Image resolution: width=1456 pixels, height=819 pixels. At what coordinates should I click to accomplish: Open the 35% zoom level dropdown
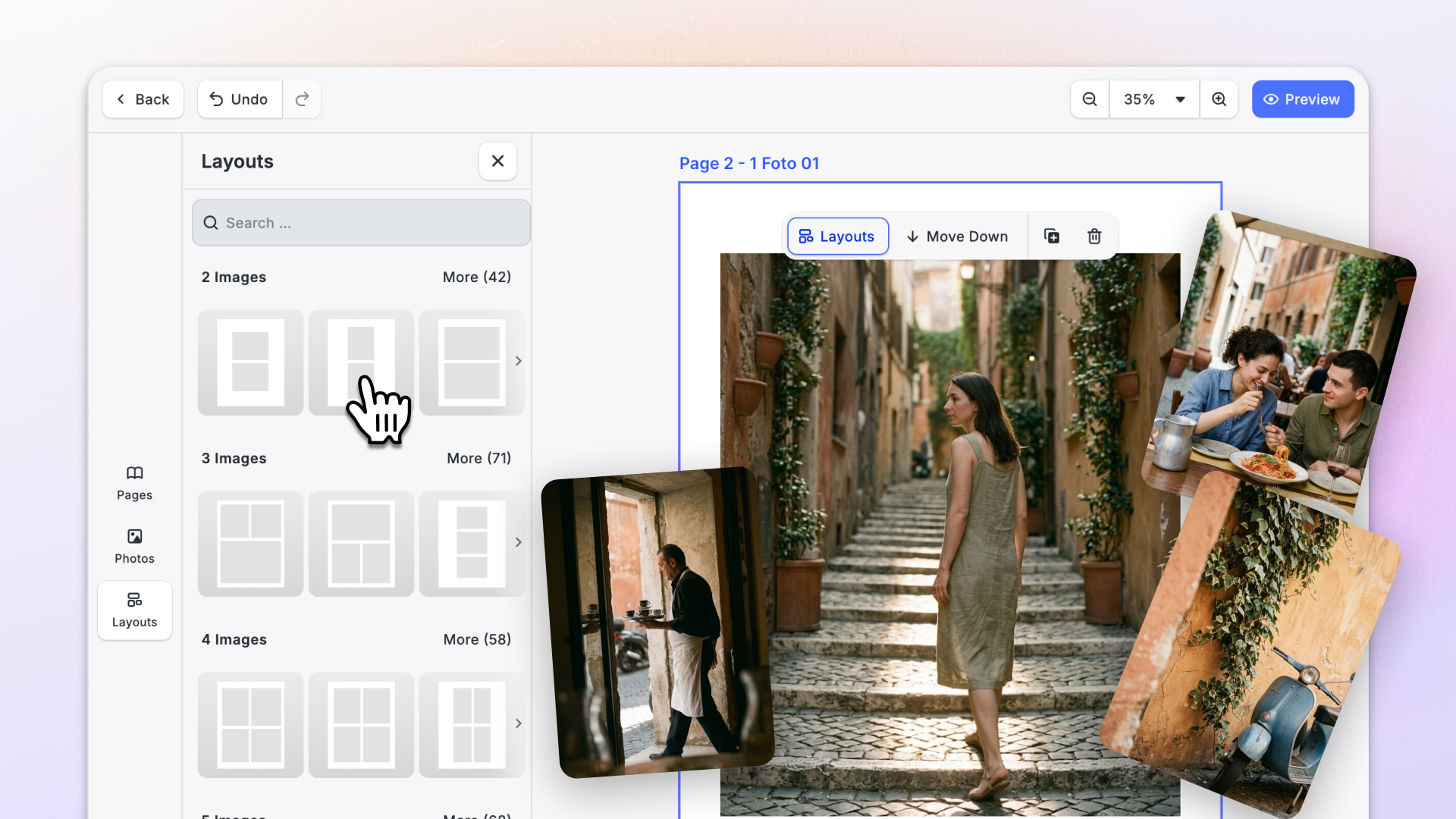click(1154, 99)
